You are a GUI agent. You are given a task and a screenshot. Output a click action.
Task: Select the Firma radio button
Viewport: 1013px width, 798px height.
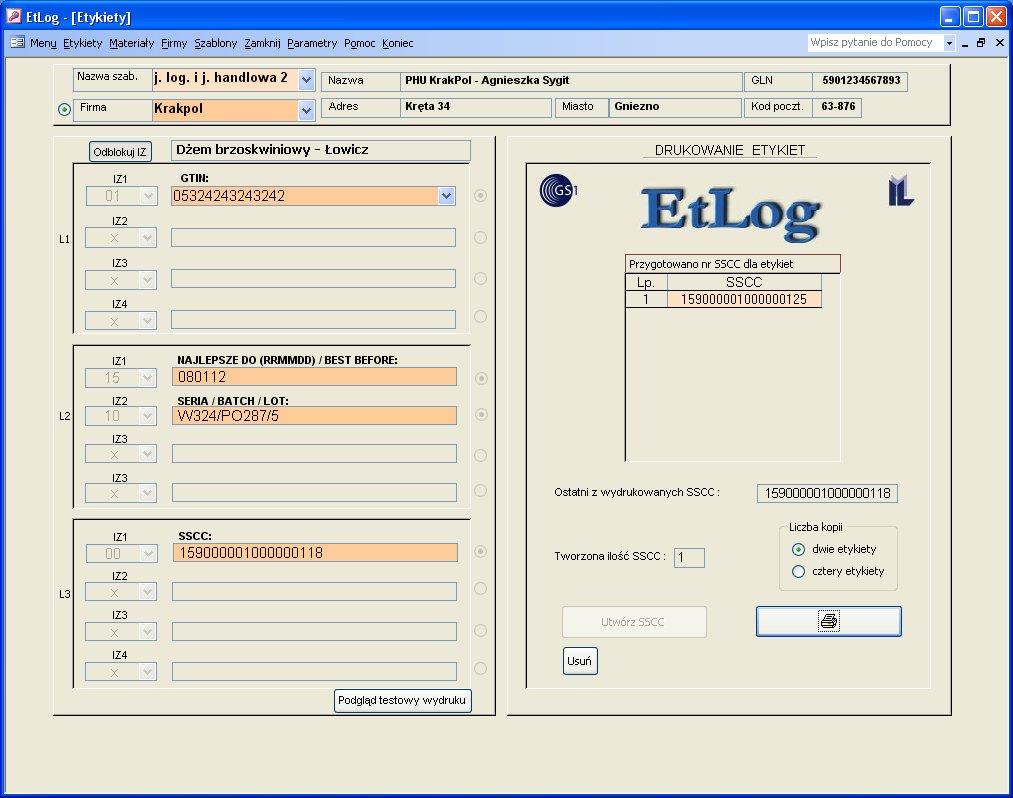(64, 109)
